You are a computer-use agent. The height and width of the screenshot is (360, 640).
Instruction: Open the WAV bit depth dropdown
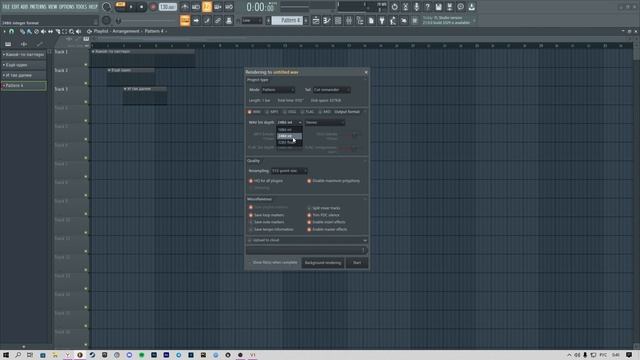289,122
